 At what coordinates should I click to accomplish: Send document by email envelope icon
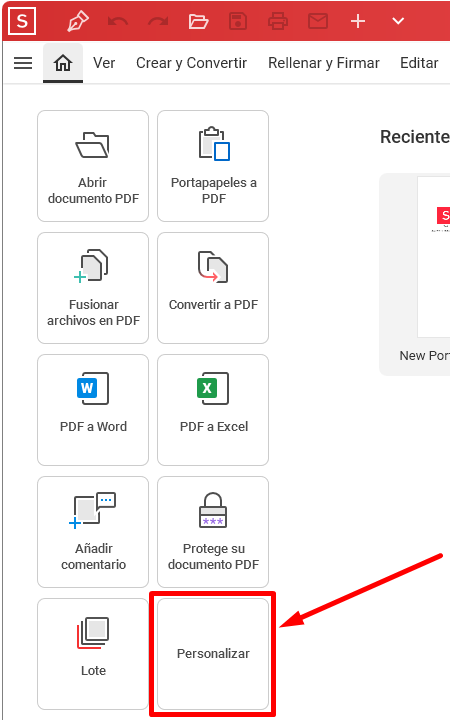(318, 21)
